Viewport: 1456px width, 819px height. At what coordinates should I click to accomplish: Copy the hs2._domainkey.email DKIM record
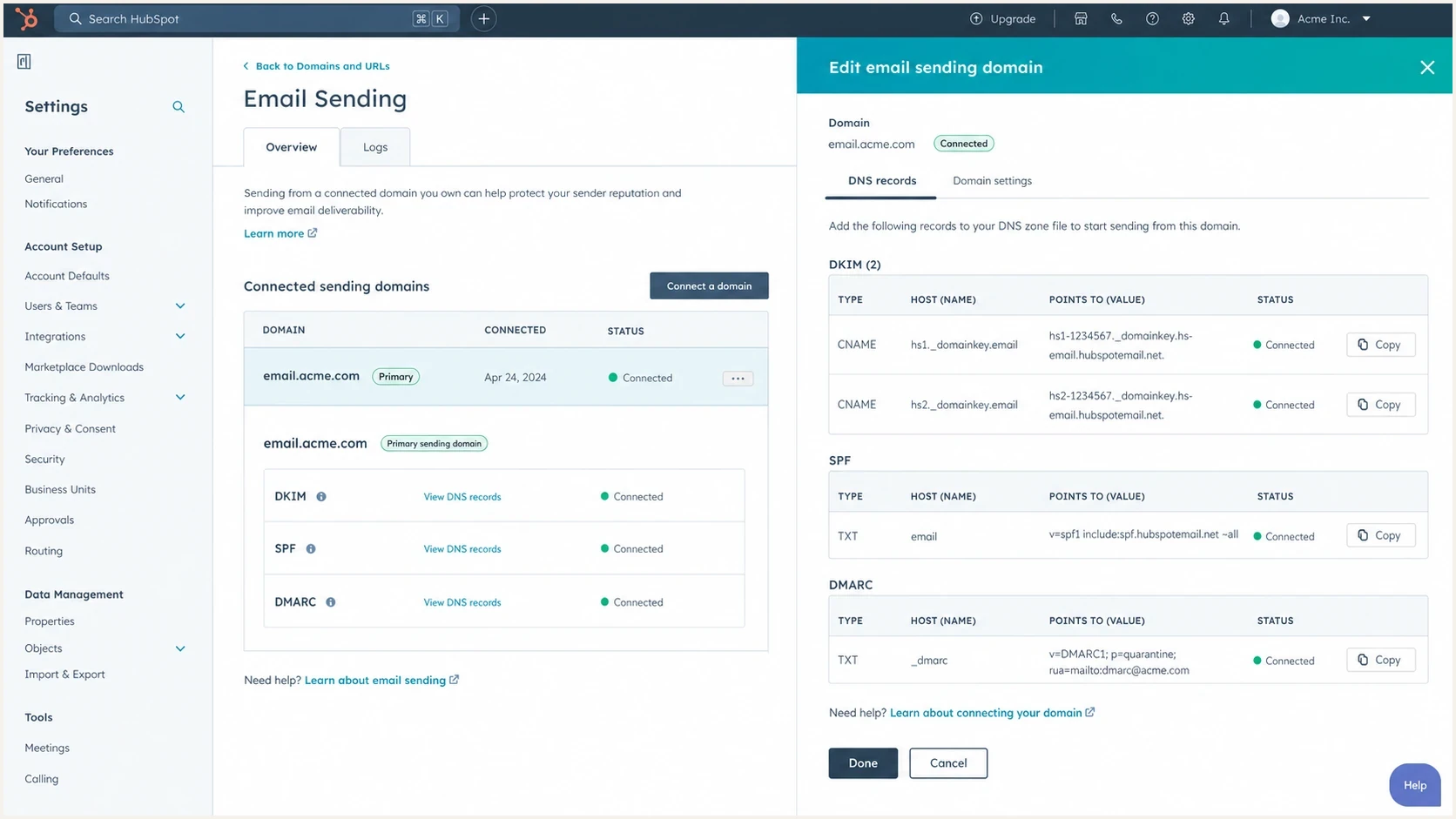coord(1380,405)
